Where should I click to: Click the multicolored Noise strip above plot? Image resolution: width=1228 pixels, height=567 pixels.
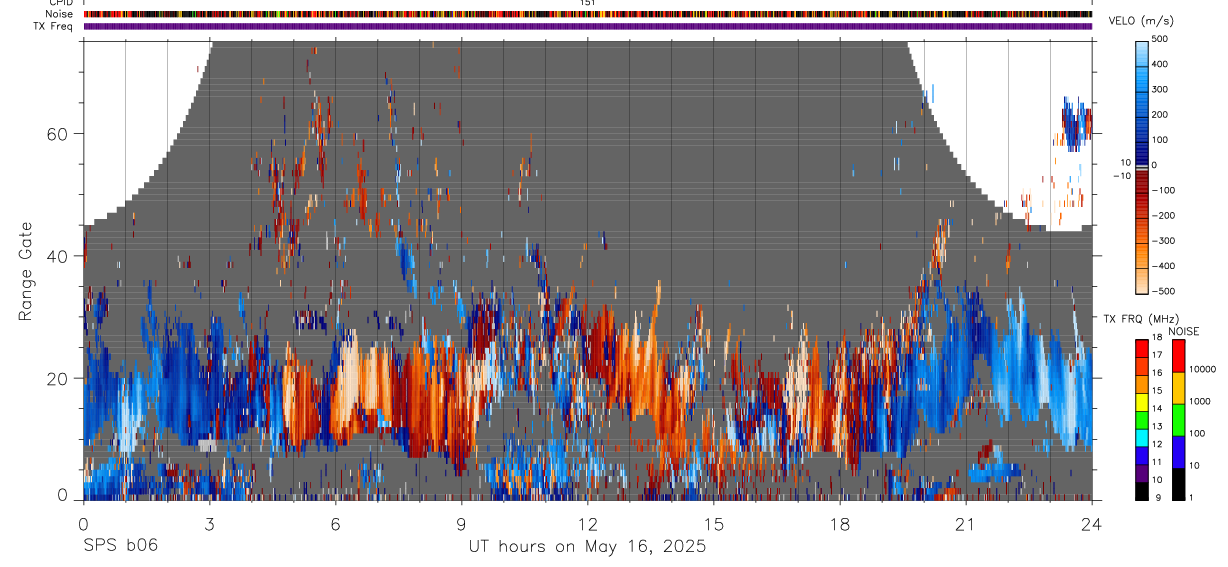click(588, 14)
